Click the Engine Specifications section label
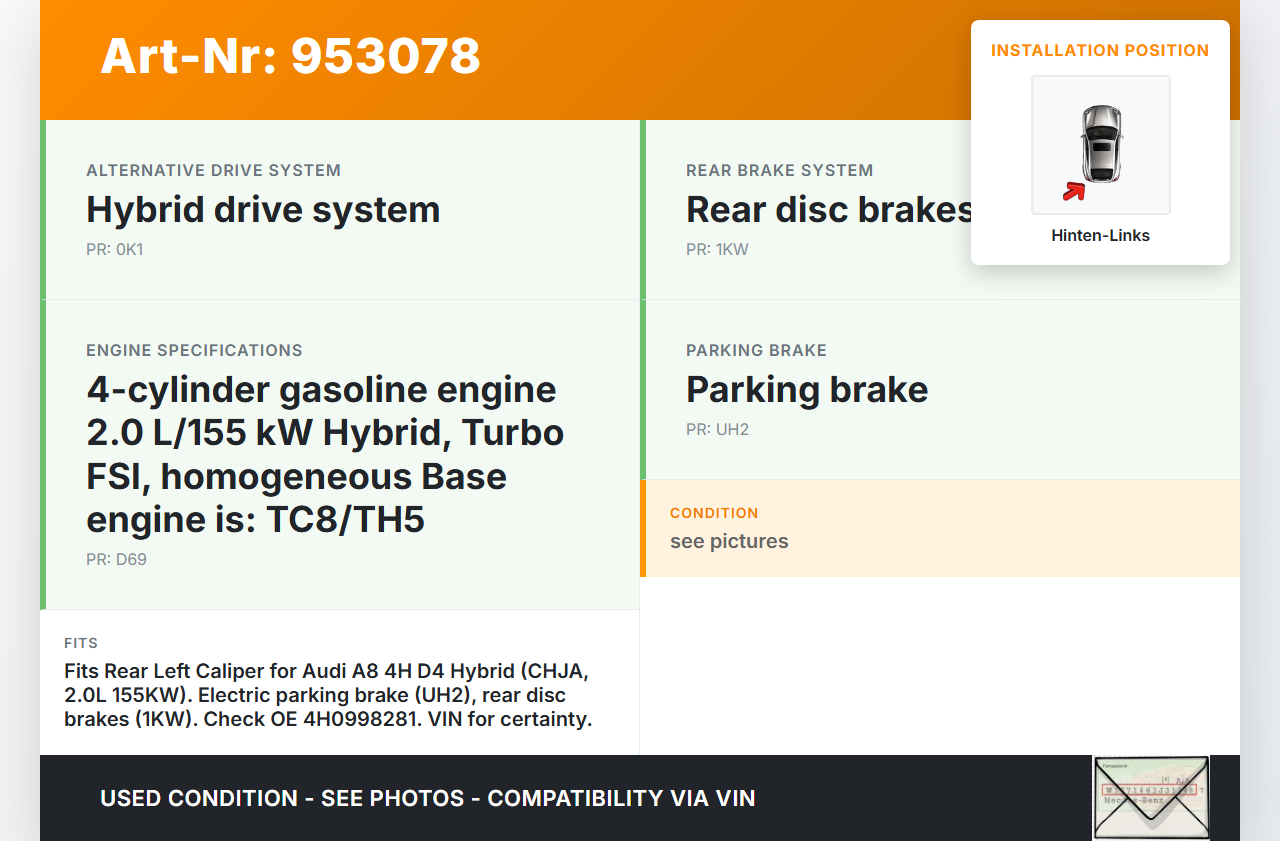This screenshot has height=841, width=1280. (194, 351)
